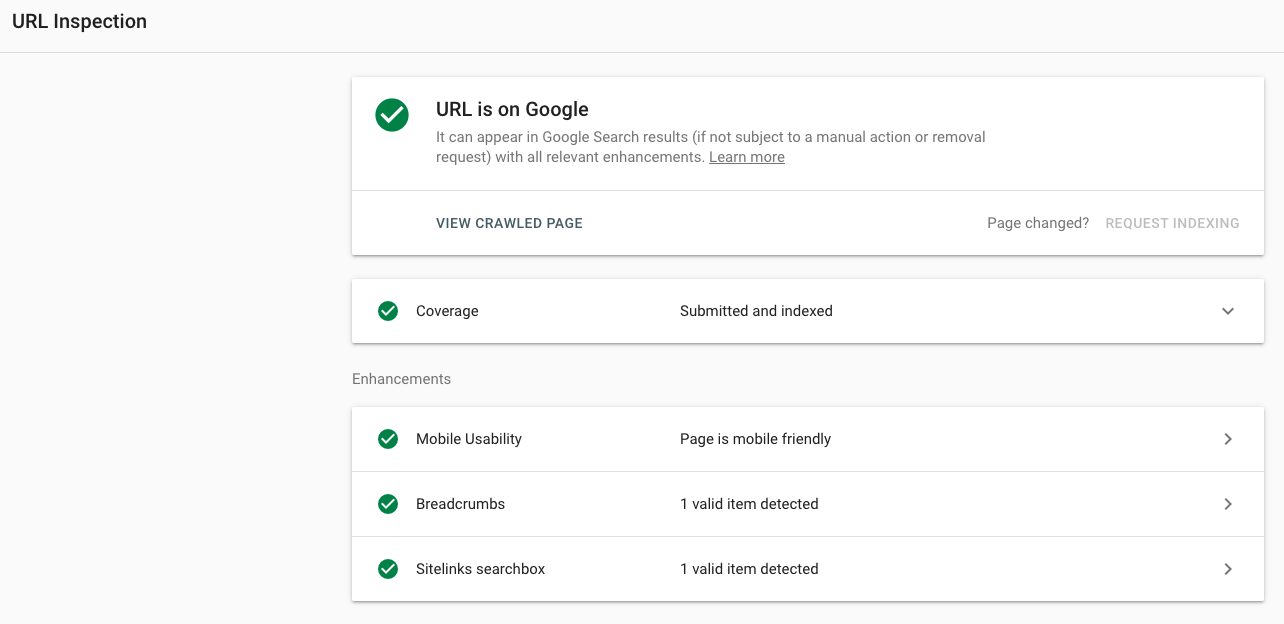Select the Breadcrumbs row label

pos(460,504)
